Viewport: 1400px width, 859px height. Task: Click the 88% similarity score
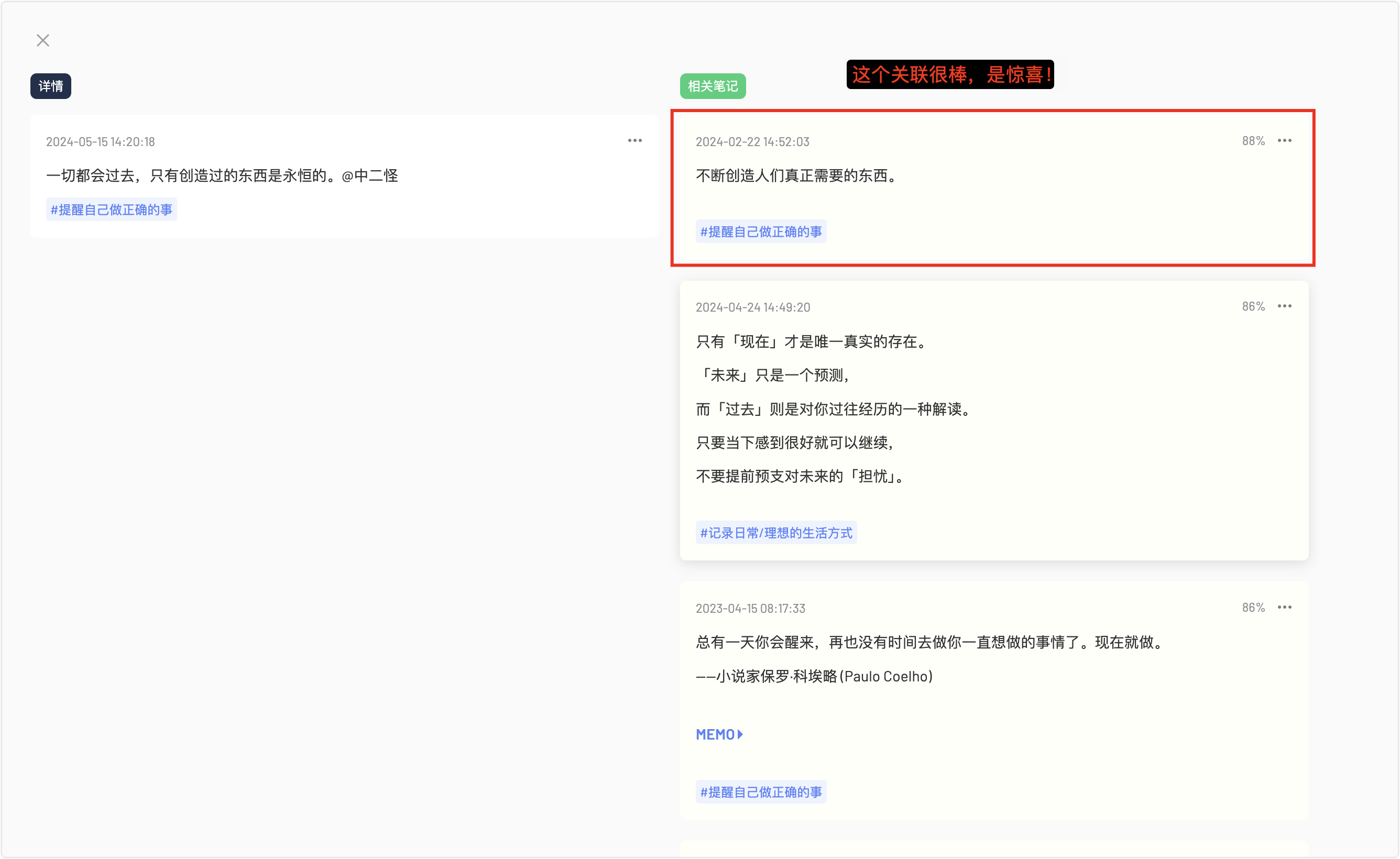1253,141
